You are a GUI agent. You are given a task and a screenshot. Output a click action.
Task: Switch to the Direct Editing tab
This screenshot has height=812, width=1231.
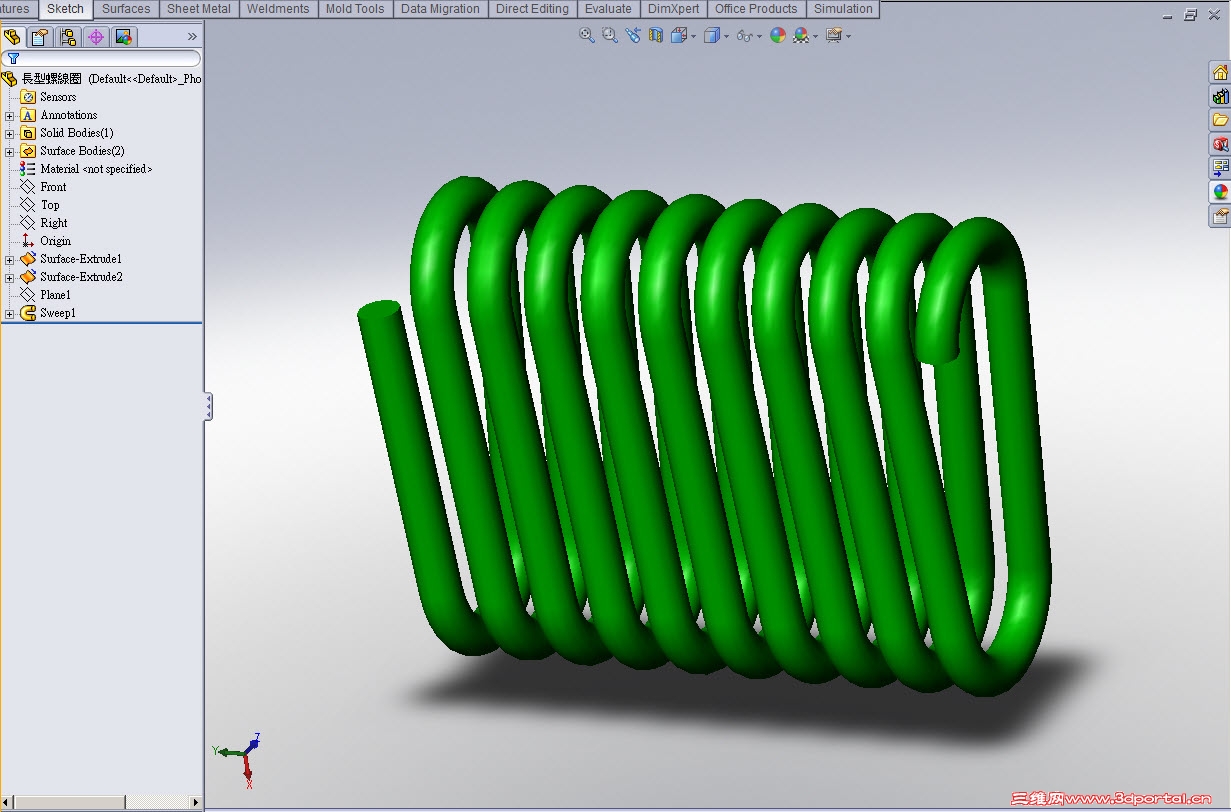point(532,9)
